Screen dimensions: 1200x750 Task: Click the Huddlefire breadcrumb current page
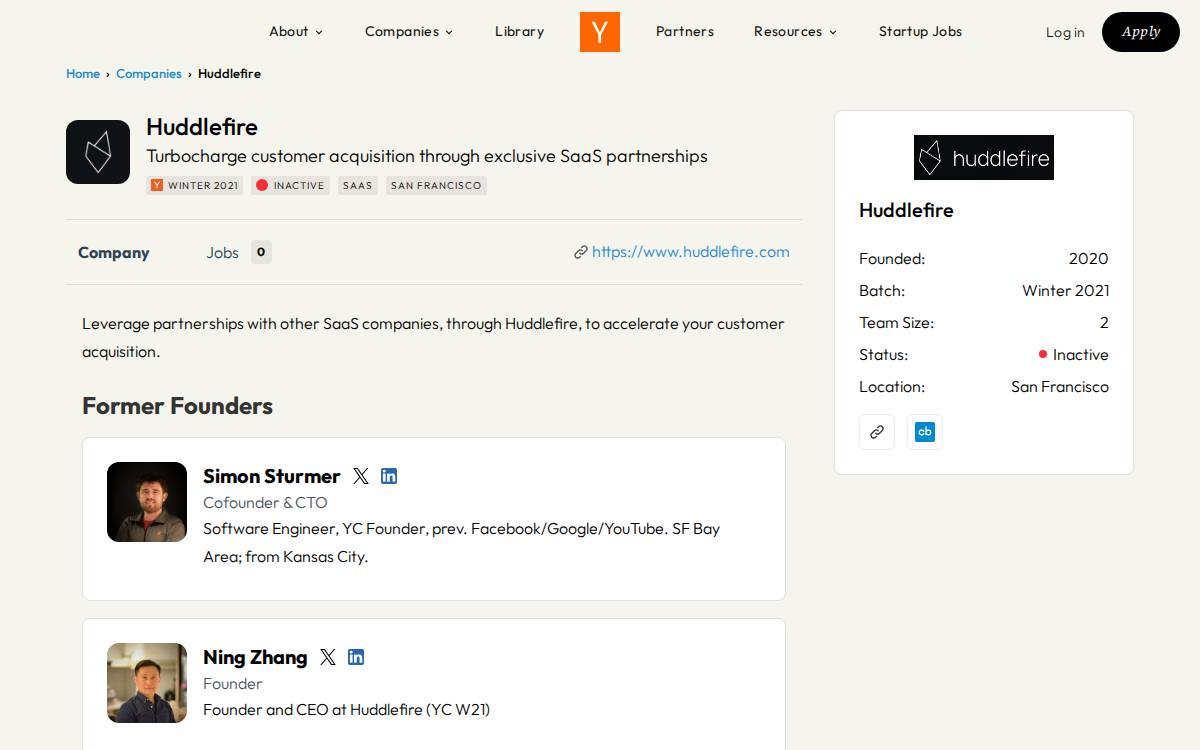click(229, 74)
